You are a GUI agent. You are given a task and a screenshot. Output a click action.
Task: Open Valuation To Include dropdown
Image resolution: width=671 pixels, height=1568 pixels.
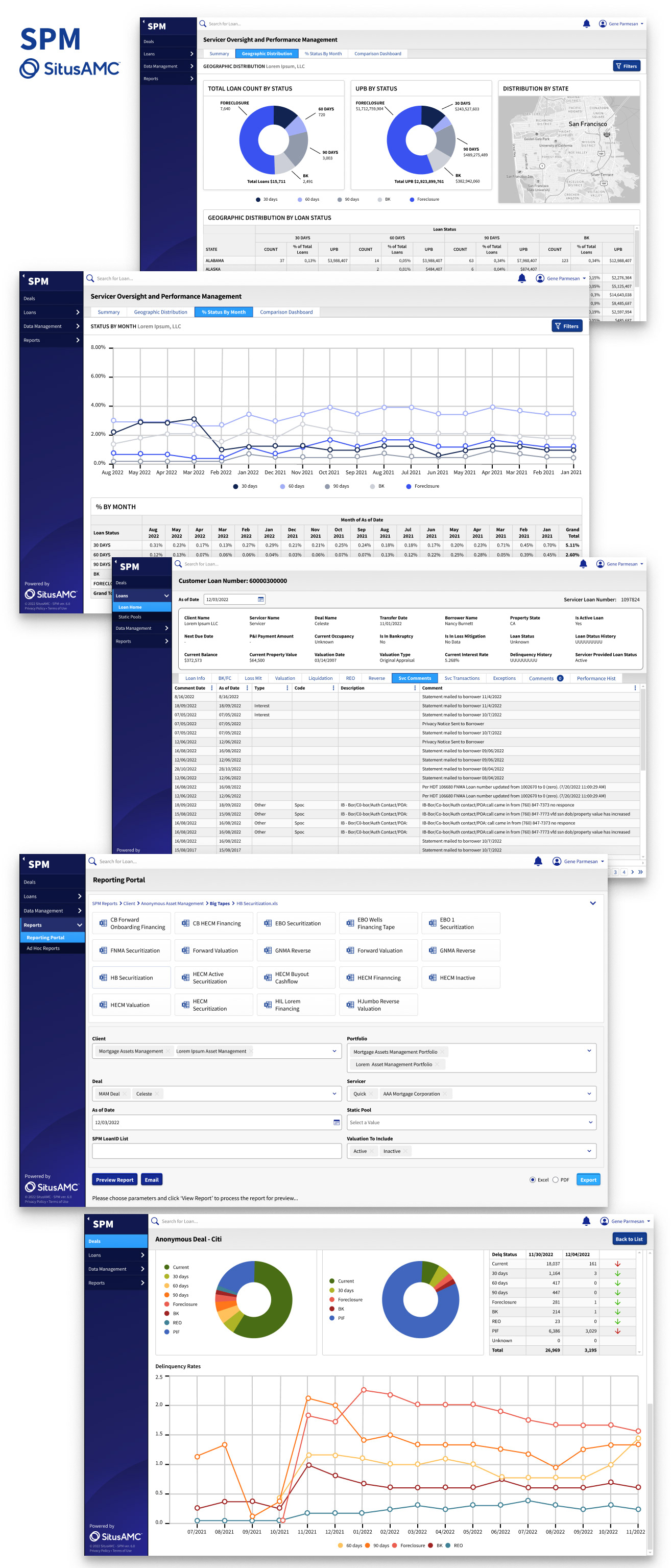coord(589,1151)
